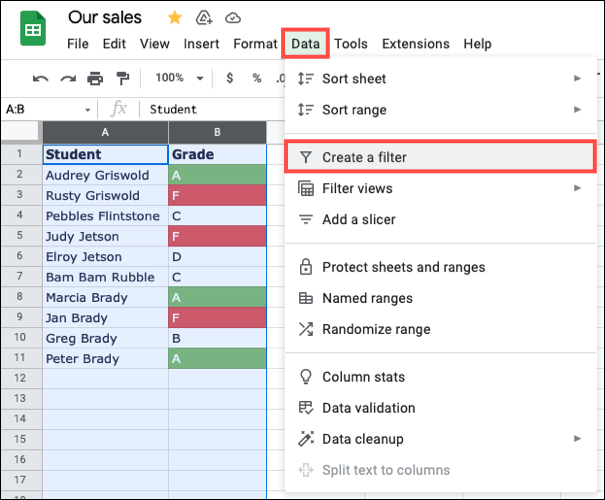Click the move to Drive folder icon
This screenshot has width=605, height=500.
[204, 18]
